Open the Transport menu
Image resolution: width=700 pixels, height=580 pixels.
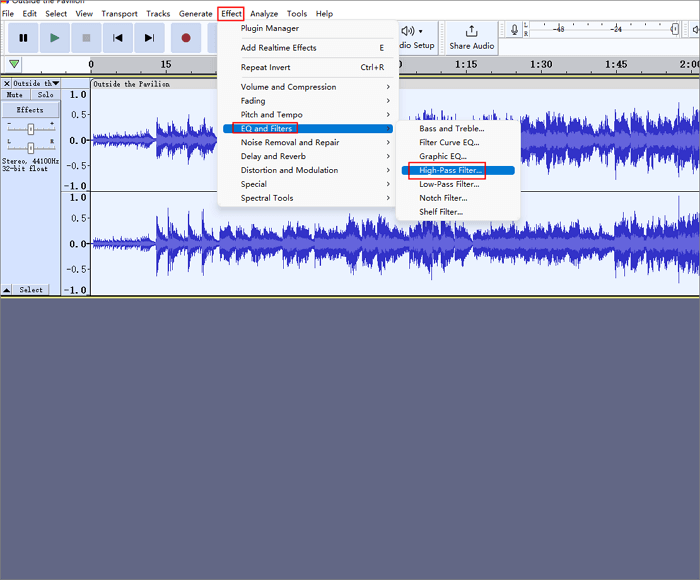pyautogui.click(x=119, y=14)
